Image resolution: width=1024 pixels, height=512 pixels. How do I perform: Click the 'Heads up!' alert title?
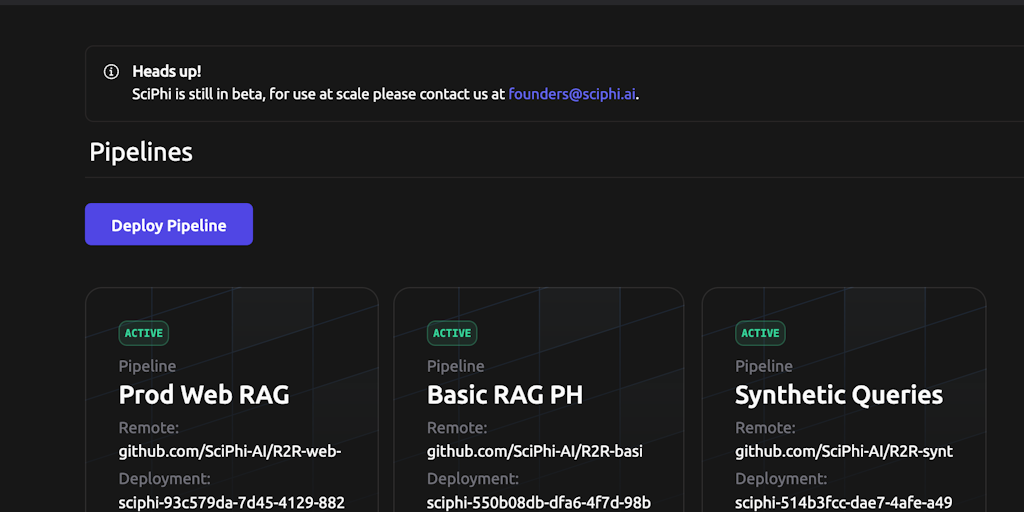(167, 72)
